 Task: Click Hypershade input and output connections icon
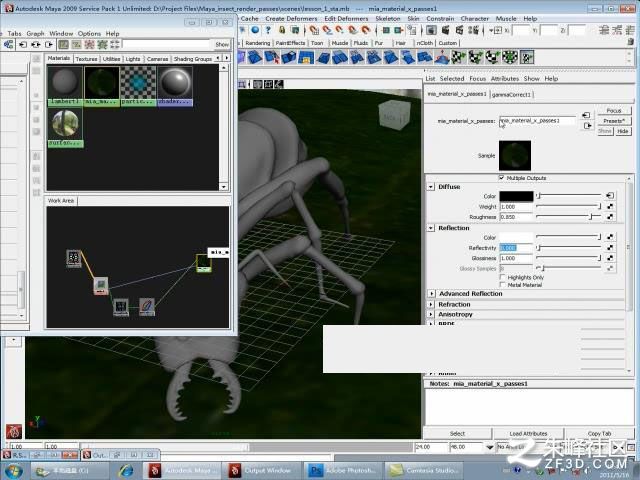(x=36, y=44)
